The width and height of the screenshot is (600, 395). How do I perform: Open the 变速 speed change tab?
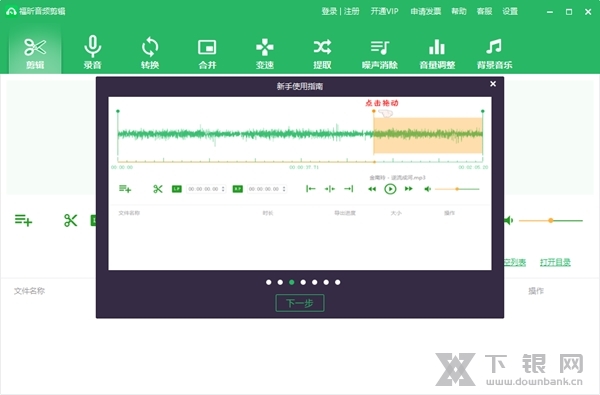click(x=265, y=53)
